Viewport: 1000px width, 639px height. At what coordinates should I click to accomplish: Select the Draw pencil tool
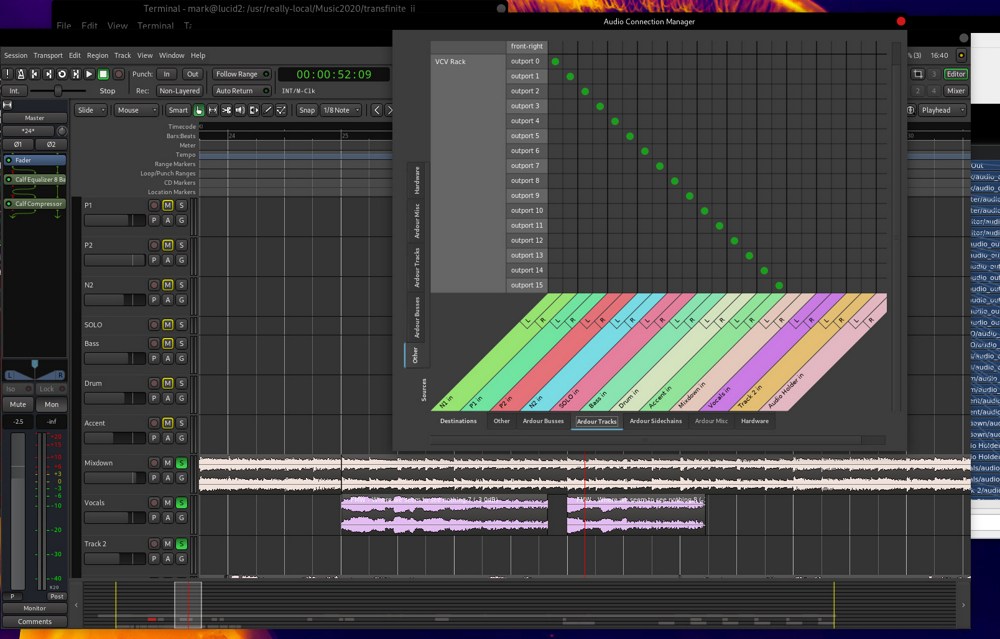coord(268,110)
